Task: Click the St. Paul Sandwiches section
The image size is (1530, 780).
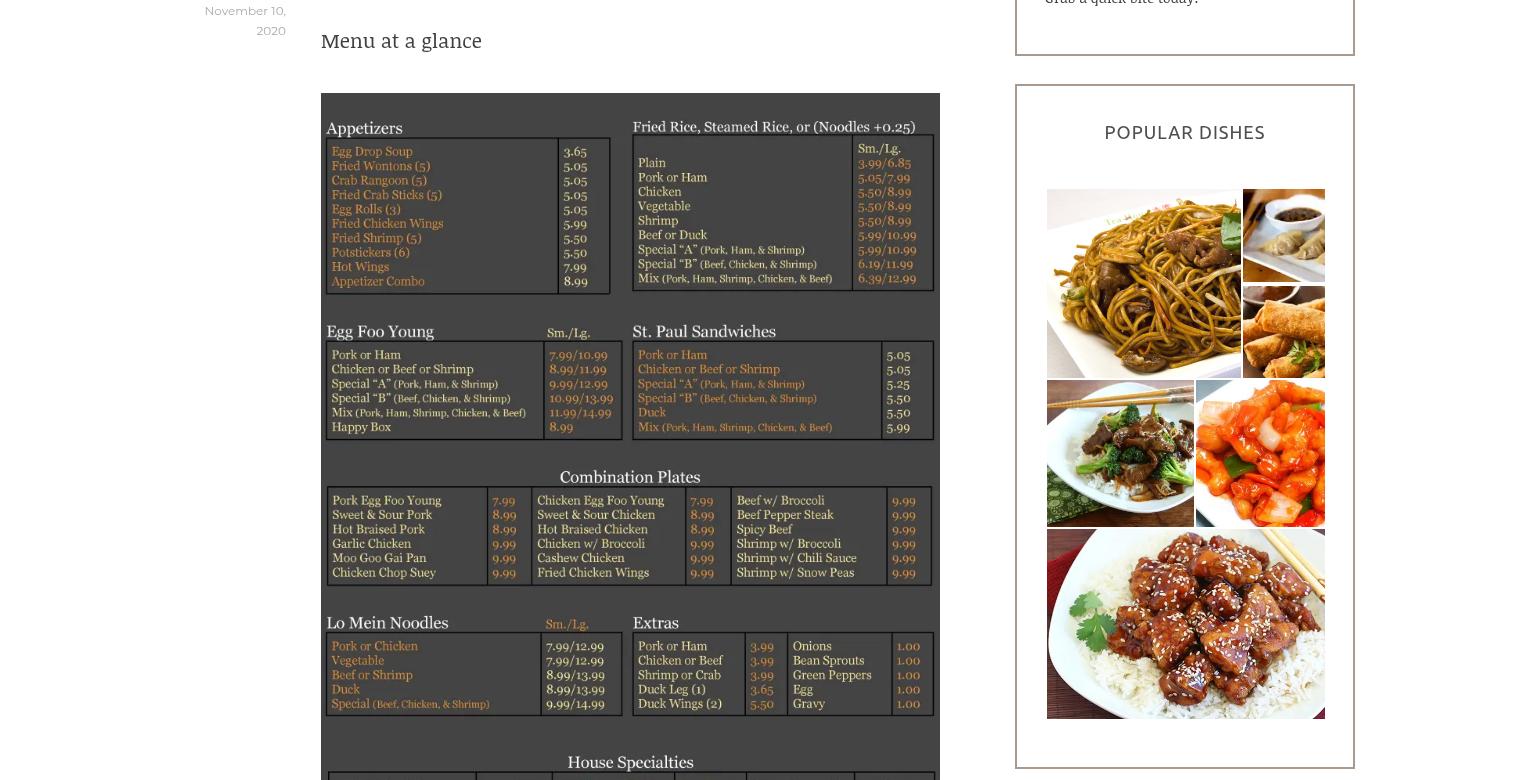Action: (x=783, y=382)
